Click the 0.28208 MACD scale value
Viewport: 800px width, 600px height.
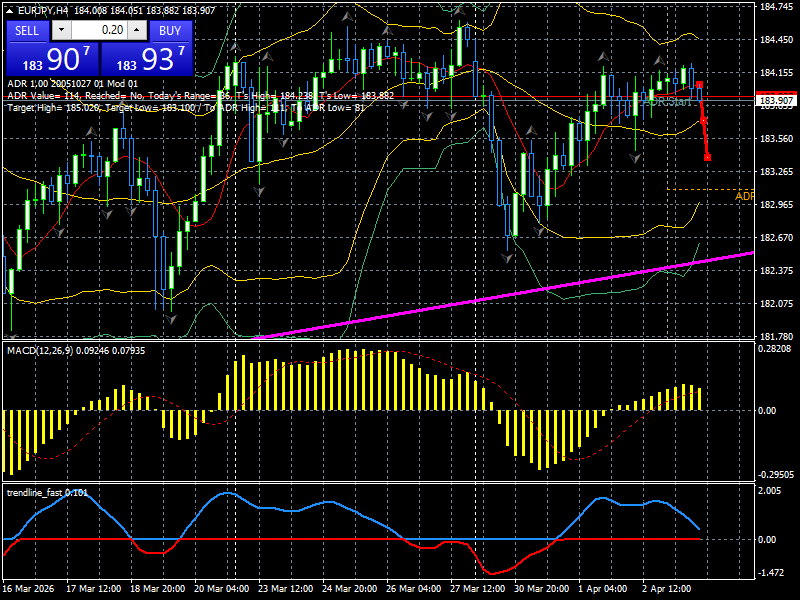pos(774,349)
